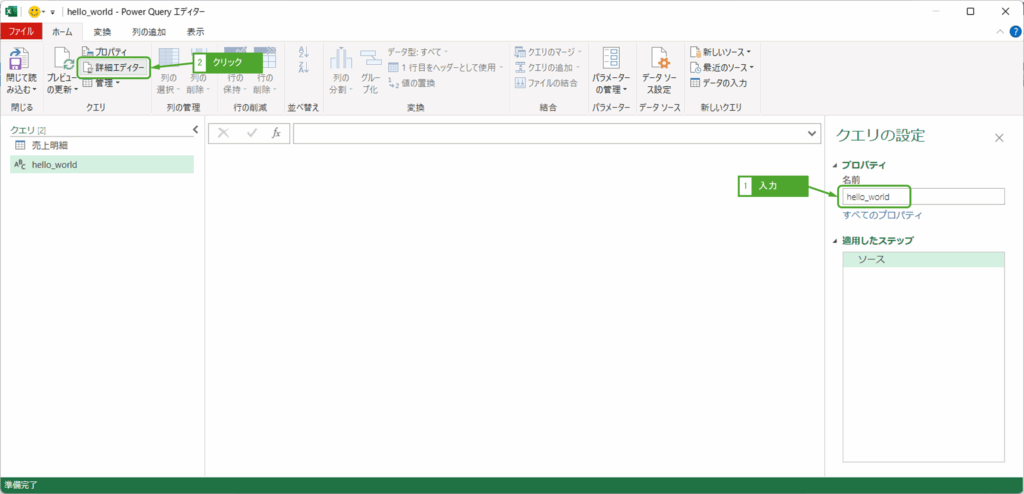Image resolution: width=1024 pixels, height=494 pixels.
Task: Expand the 新しいソース dropdown
Action: 720,52
